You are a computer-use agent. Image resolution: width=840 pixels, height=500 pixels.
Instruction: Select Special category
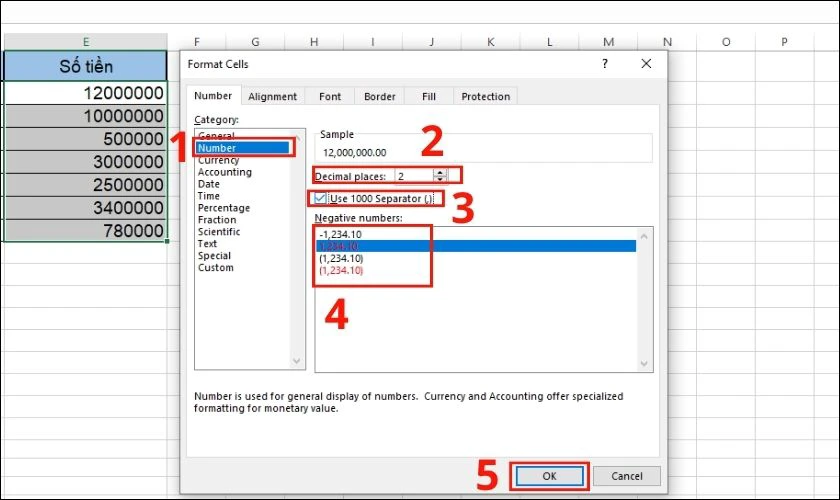pyautogui.click(x=214, y=256)
